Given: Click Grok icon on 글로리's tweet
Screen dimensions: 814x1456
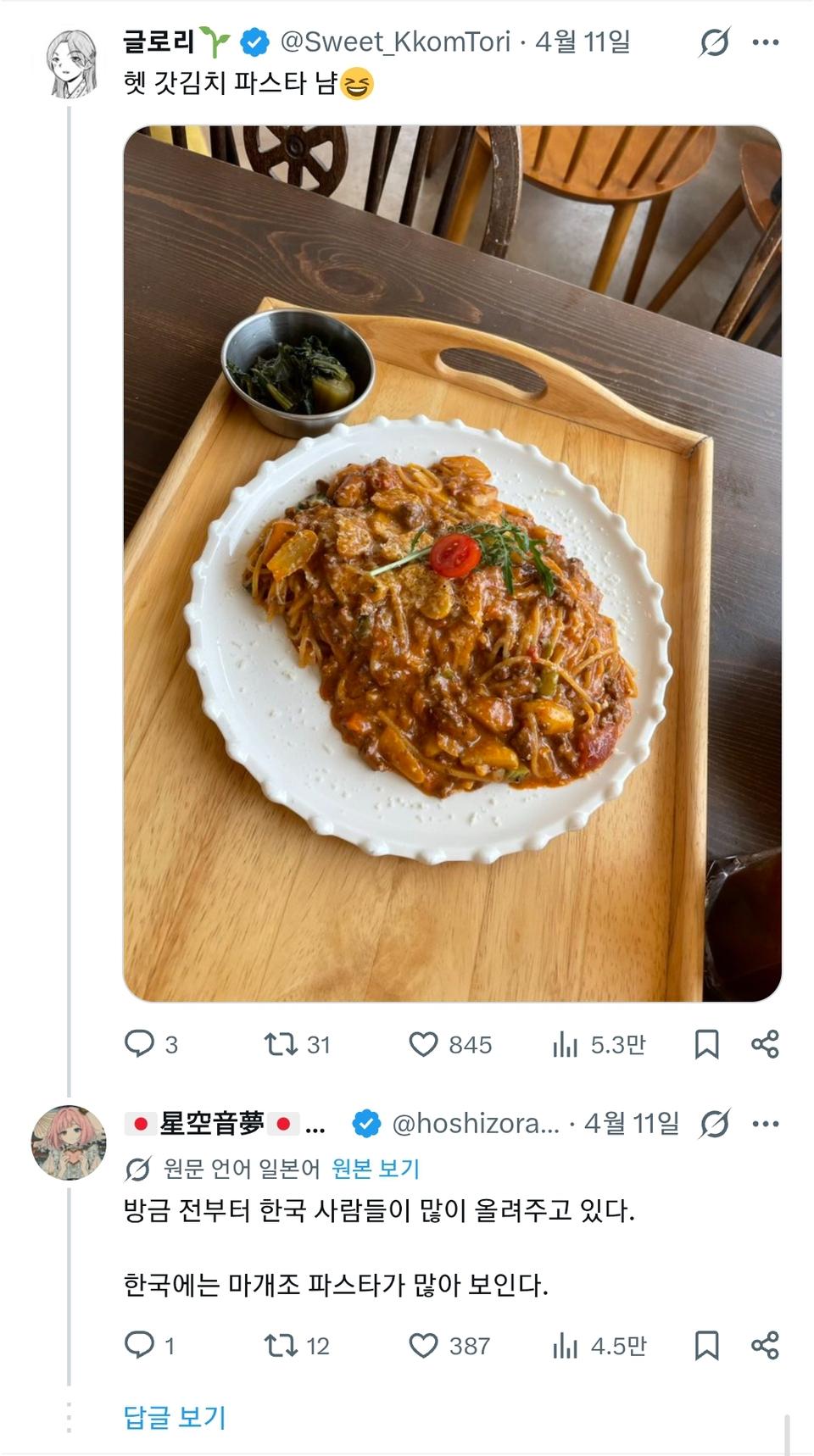Looking at the screenshot, I should pyautogui.click(x=715, y=42).
